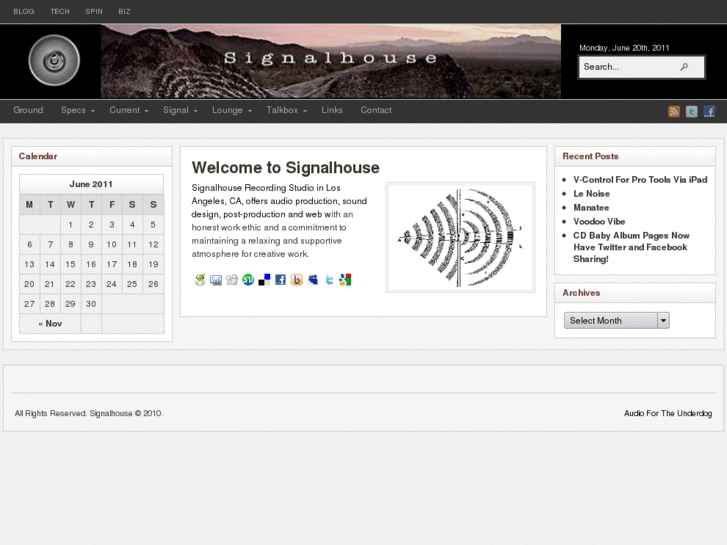
Task: Click the Signalhouse round speaker logo
Action: pos(54,60)
